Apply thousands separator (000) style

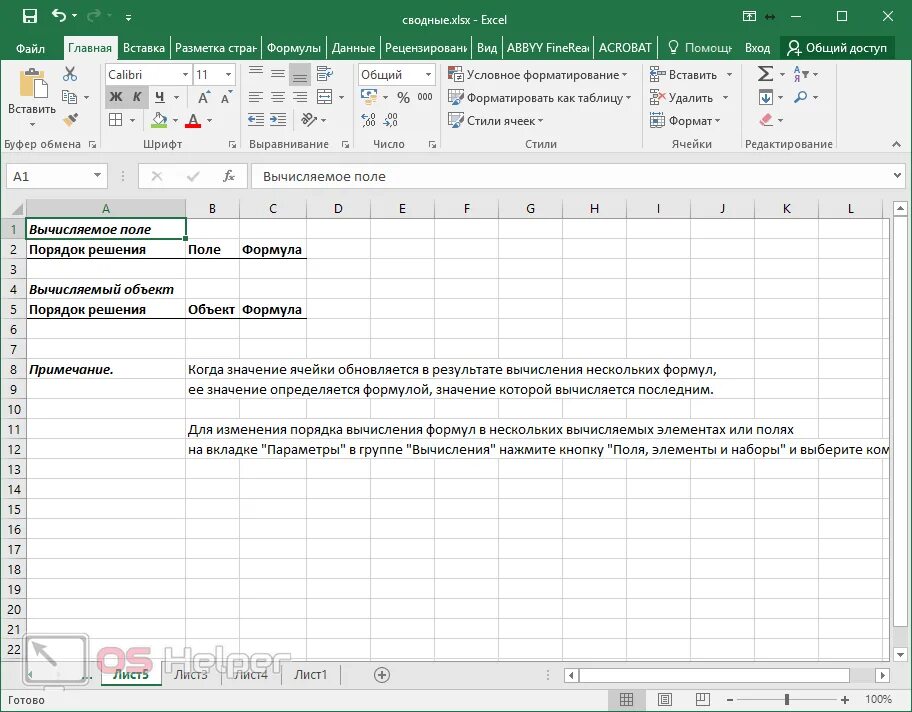point(425,97)
